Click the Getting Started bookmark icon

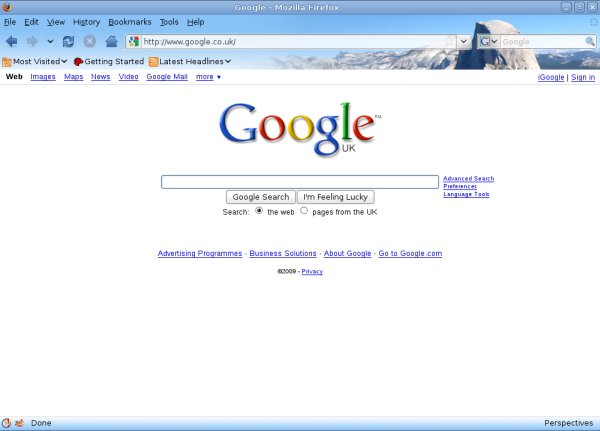tap(78, 62)
